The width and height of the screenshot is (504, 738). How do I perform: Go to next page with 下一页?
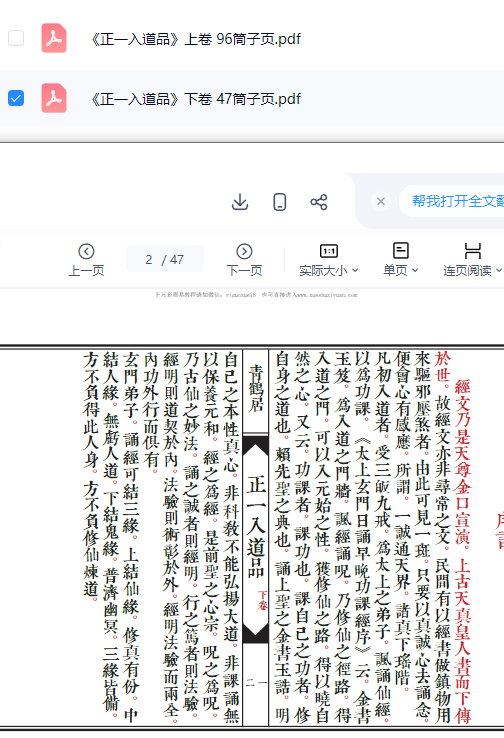click(x=244, y=260)
